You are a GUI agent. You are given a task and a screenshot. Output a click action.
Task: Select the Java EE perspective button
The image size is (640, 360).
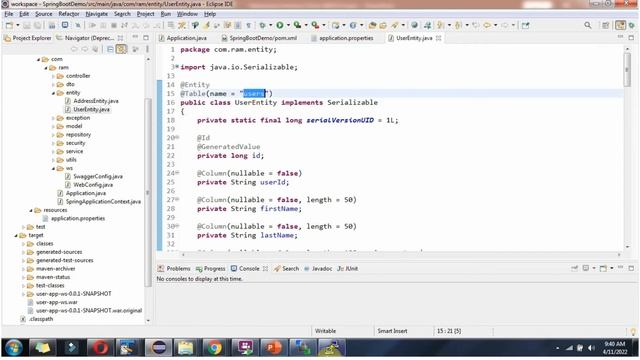point(620,25)
